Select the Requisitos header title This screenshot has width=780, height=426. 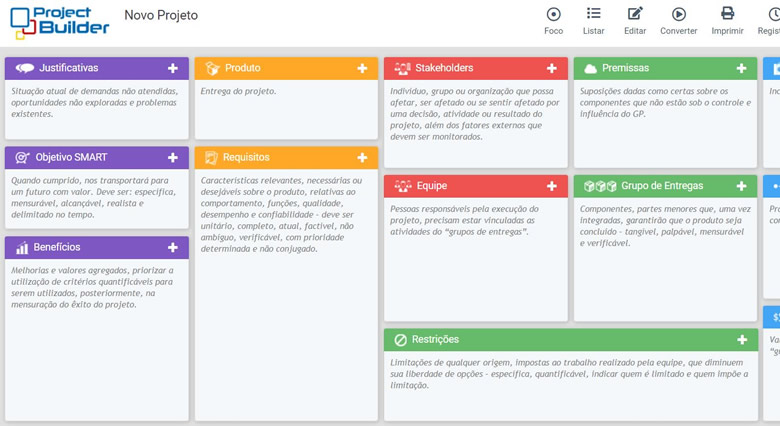(x=246, y=157)
